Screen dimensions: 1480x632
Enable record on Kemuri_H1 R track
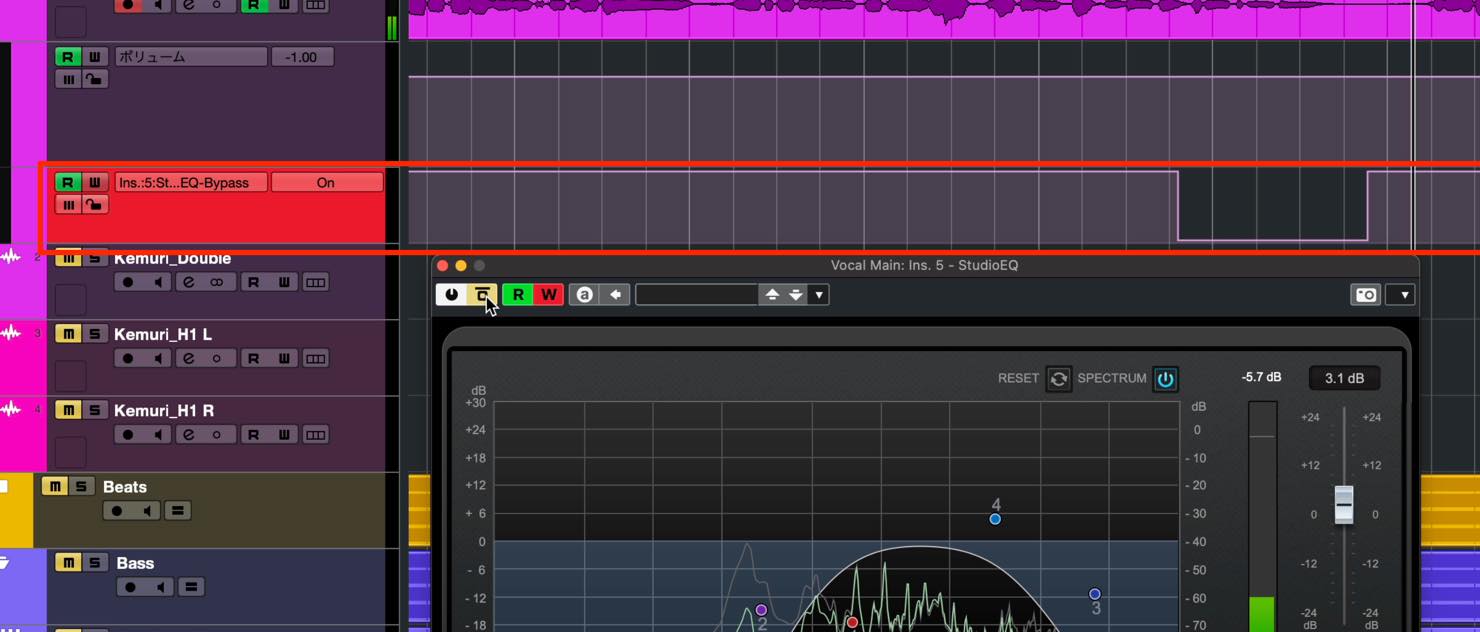pyautogui.click(x=128, y=434)
